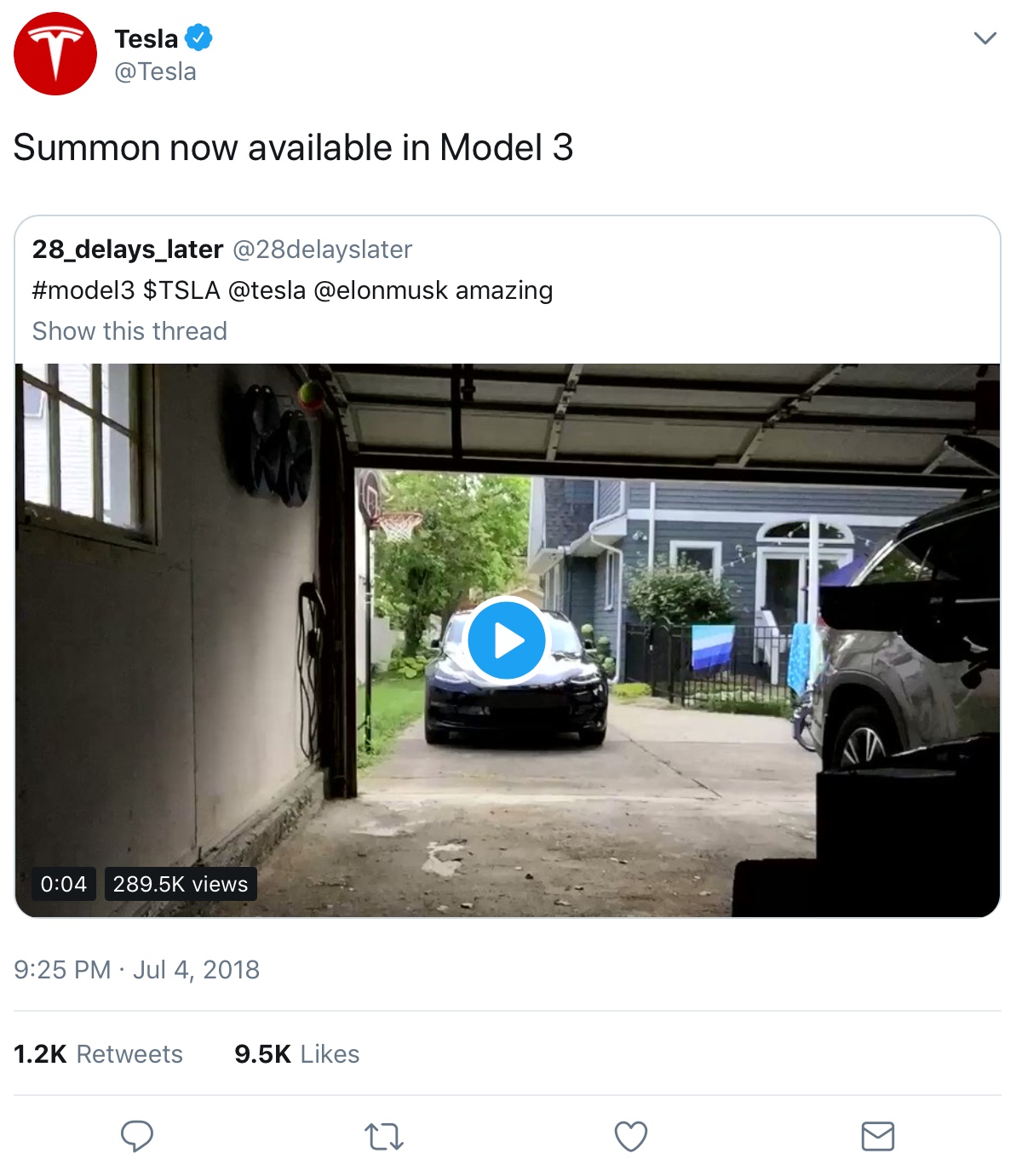View the 1.2K Retweets list
The image size is (1016, 1176).
coord(99,1054)
